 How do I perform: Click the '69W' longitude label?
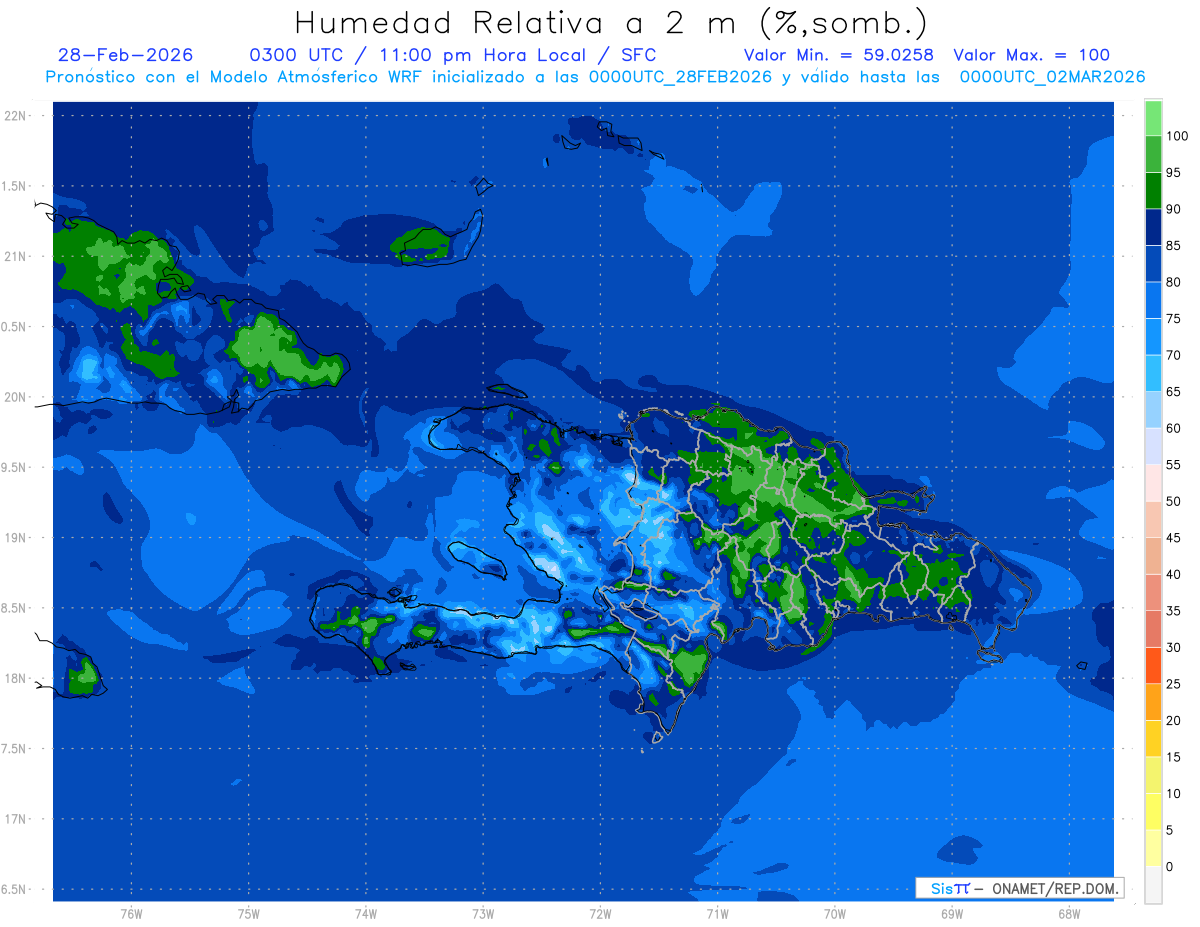tap(952, 913)
